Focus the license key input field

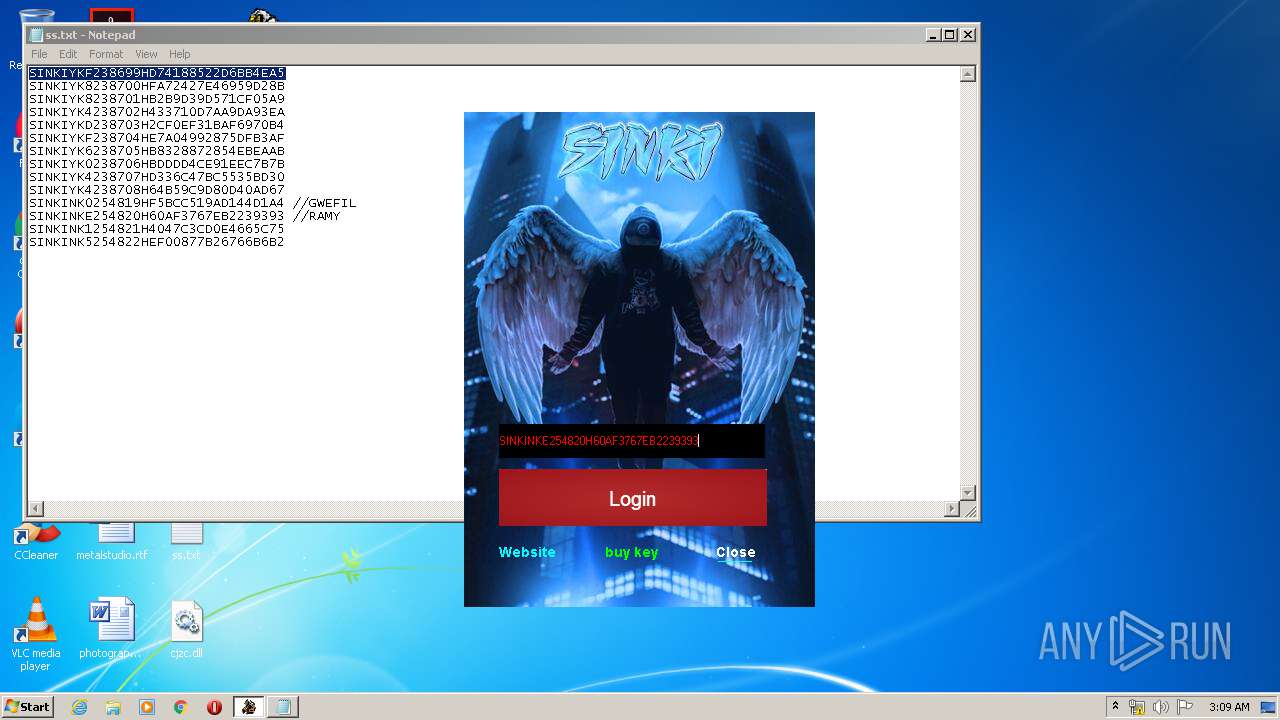tap(632, 441)
